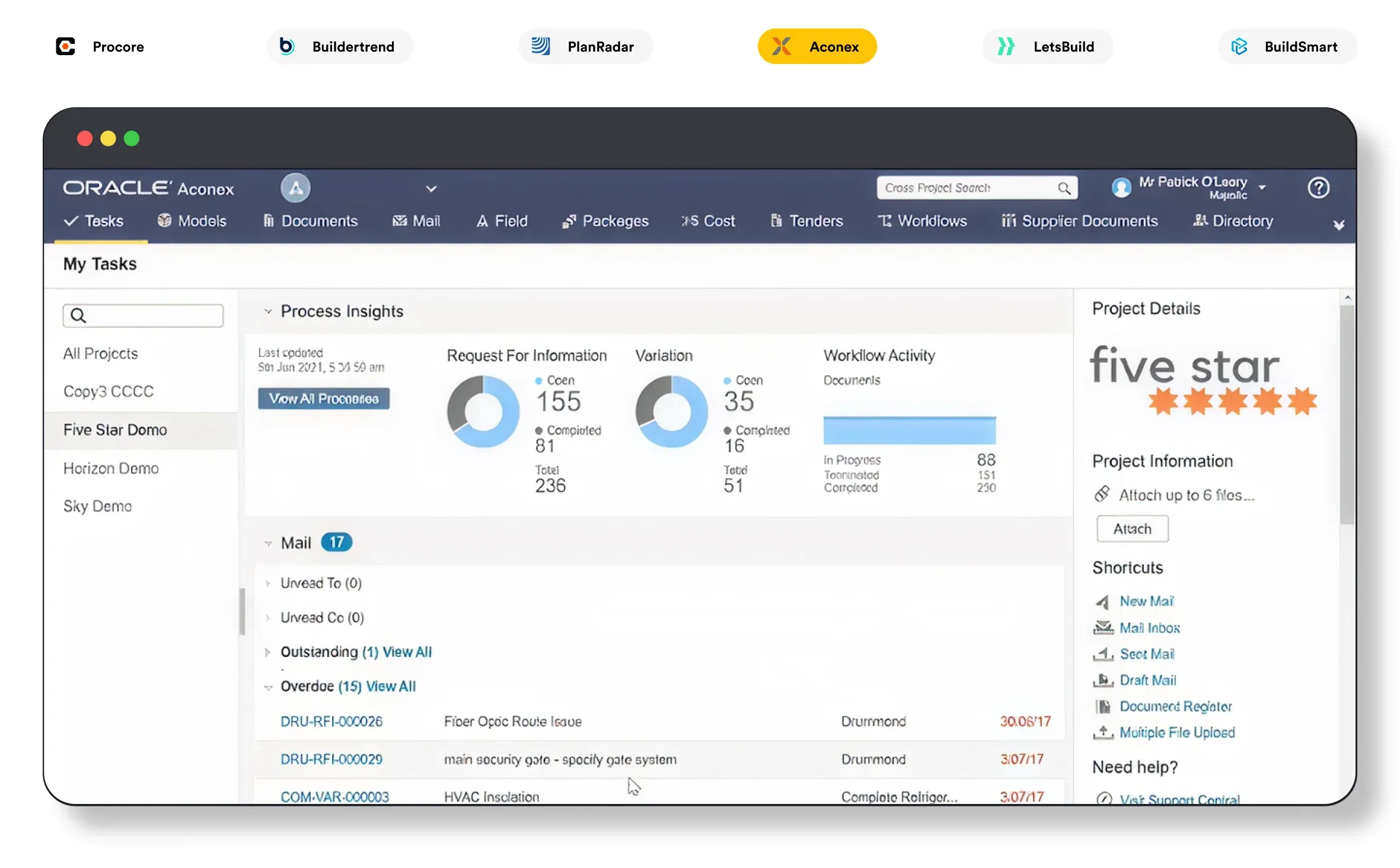Open the Tasks tab
The height and width of the screenshot is (868, 1400).
coord(94,221)
